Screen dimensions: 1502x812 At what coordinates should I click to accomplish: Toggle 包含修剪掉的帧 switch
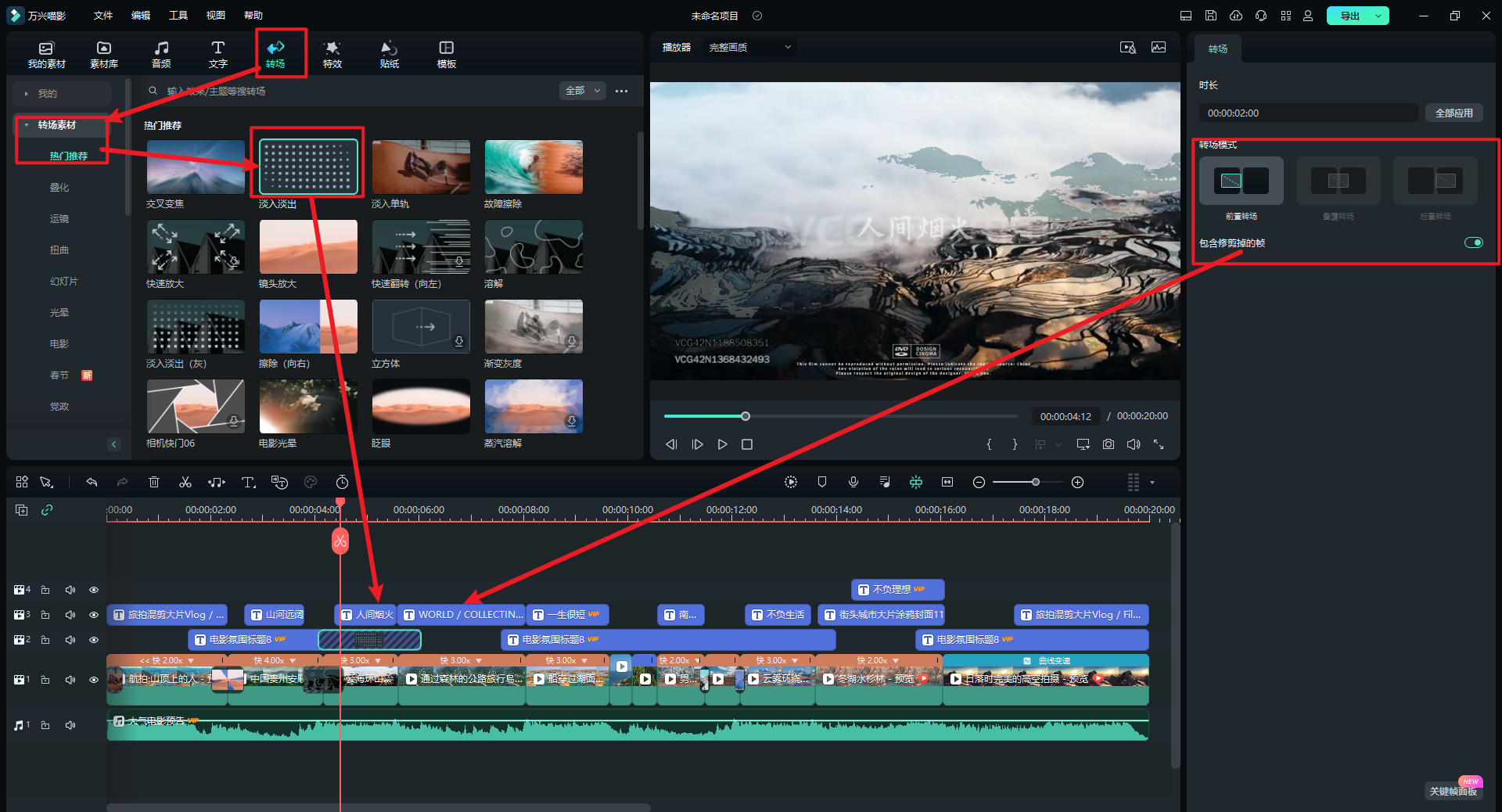tap(1473, 243)
